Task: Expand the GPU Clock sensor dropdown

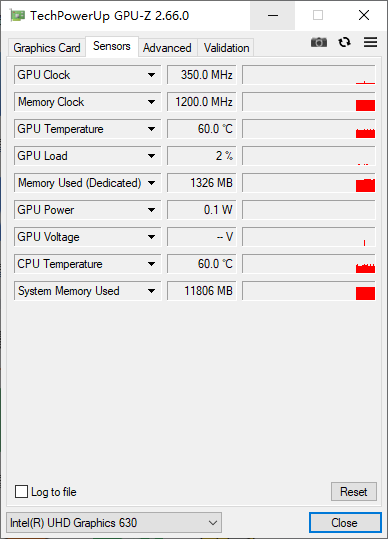Action: [151, 75]
